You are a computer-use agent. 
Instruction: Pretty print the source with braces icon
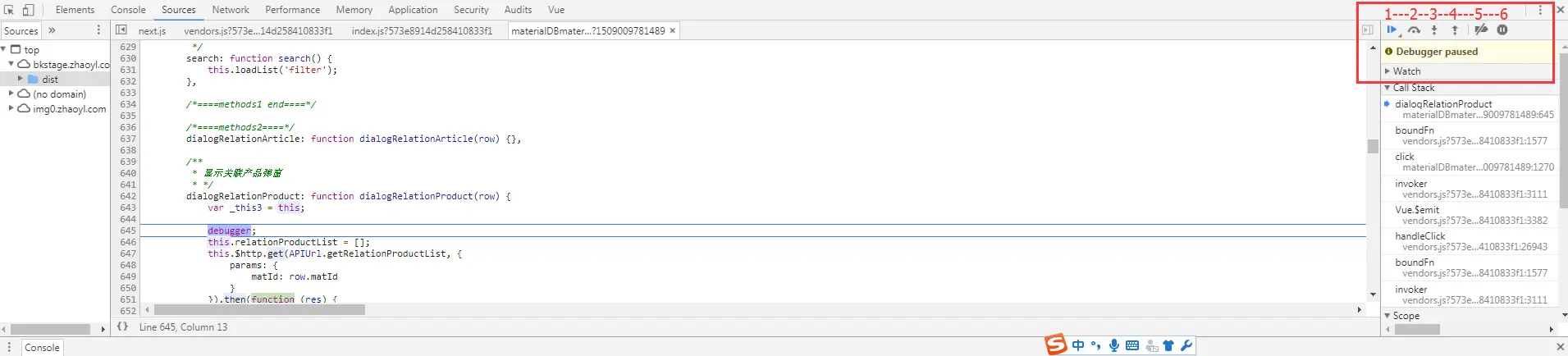pos(122,326)
